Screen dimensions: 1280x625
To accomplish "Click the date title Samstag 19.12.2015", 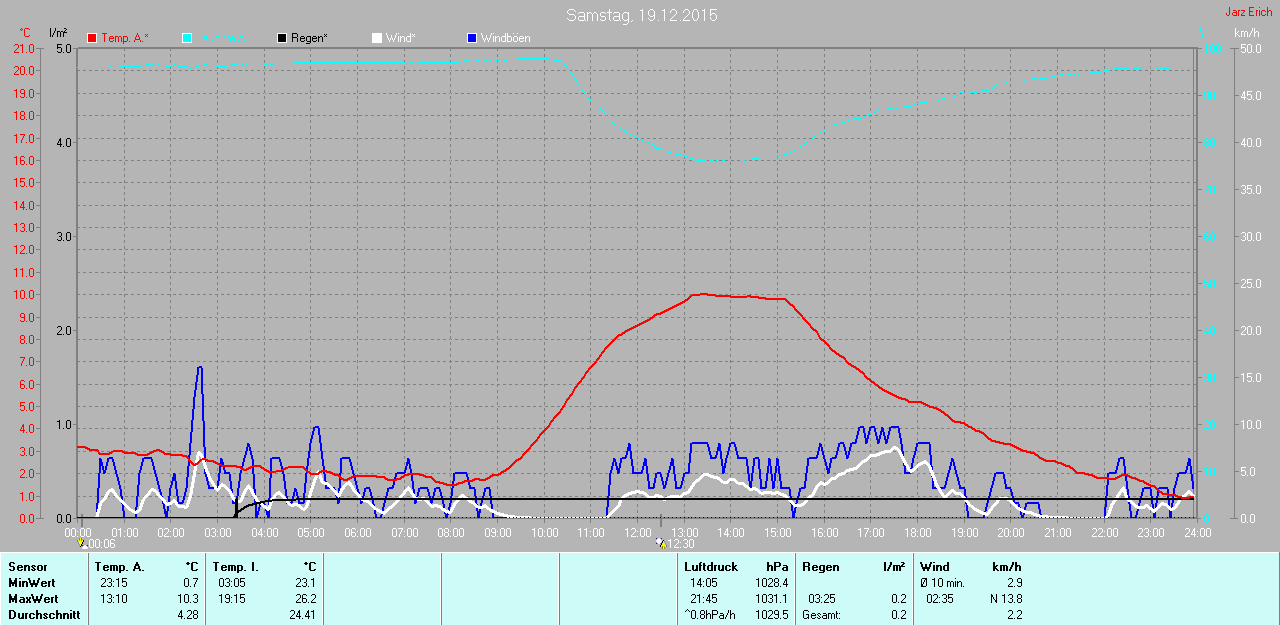I will coord(641,15).
